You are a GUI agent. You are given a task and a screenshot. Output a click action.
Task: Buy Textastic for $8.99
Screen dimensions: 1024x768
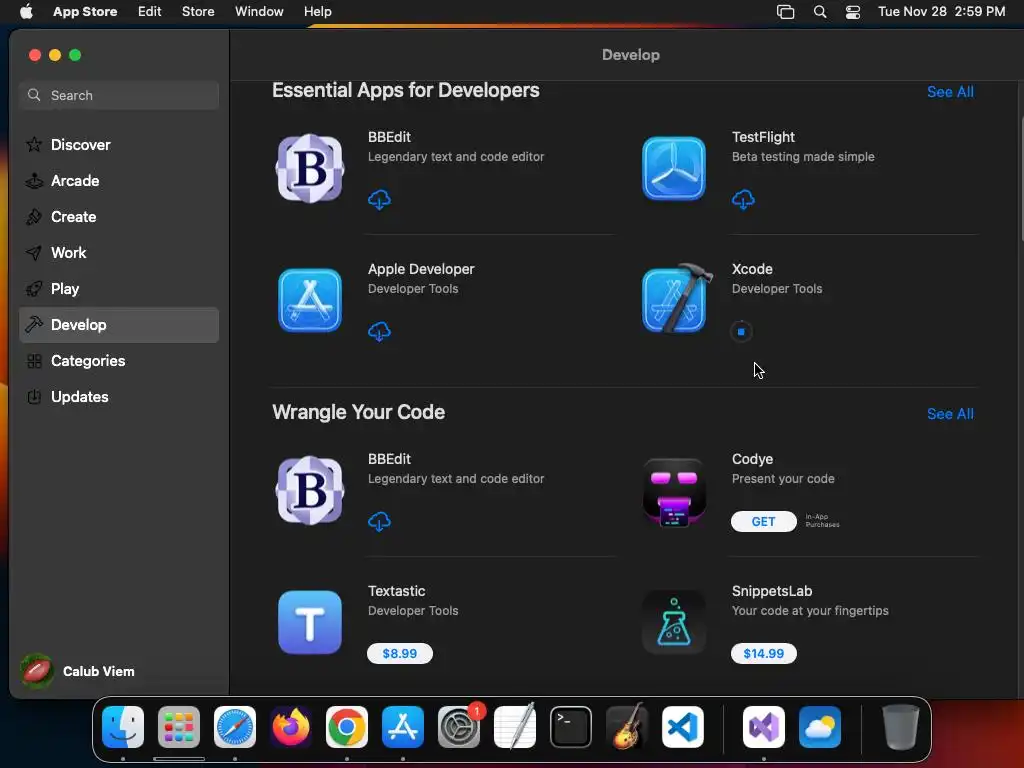pos(400,653)
